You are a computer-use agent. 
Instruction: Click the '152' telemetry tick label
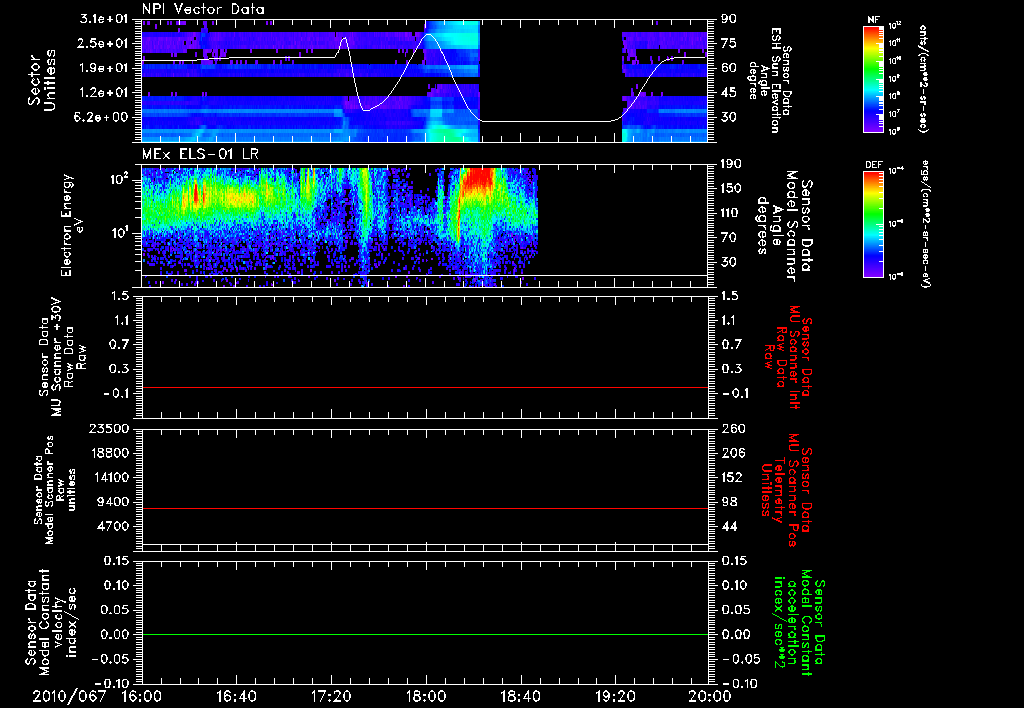coord(732,477)
